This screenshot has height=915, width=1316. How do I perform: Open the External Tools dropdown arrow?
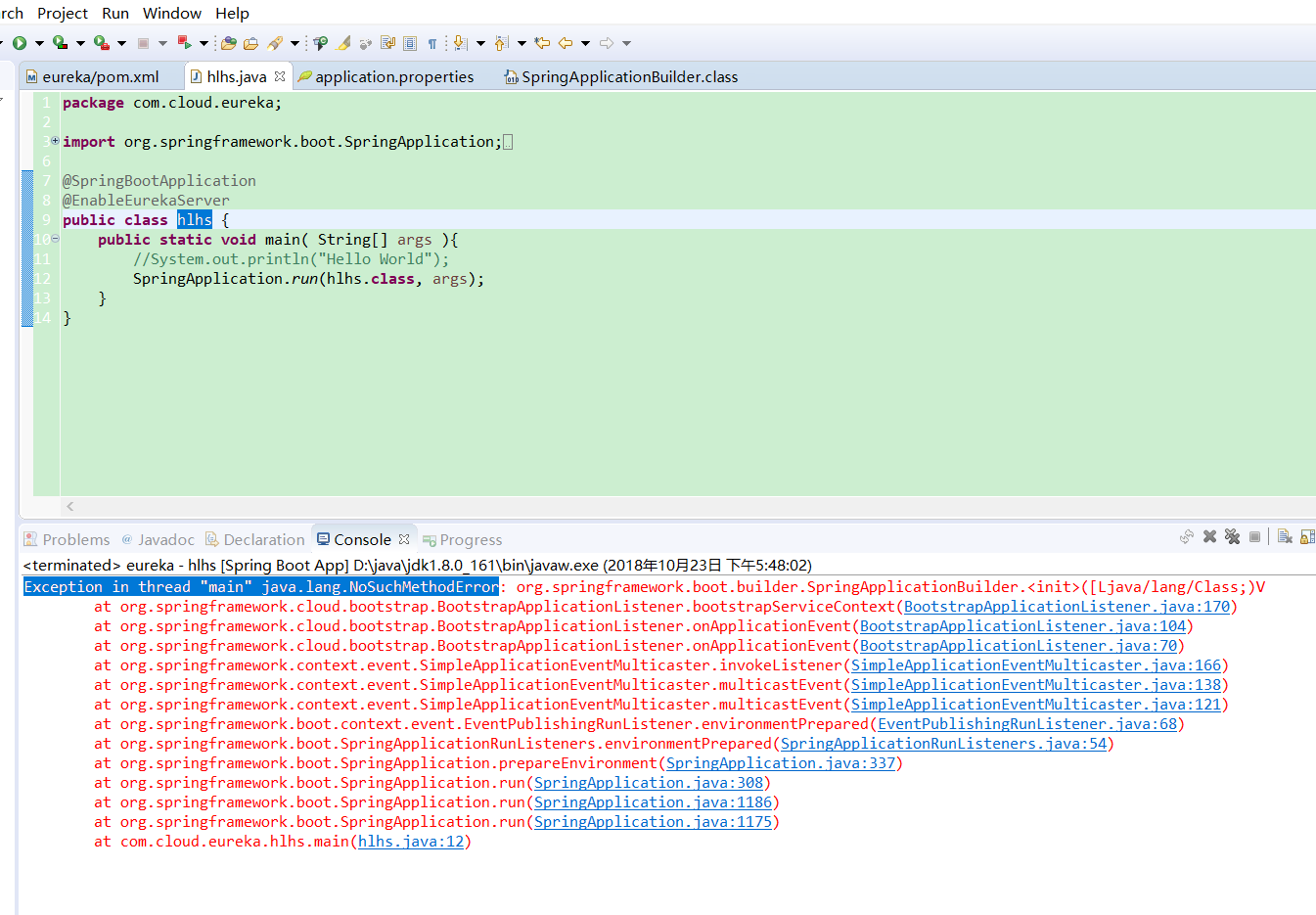point(121,43)
